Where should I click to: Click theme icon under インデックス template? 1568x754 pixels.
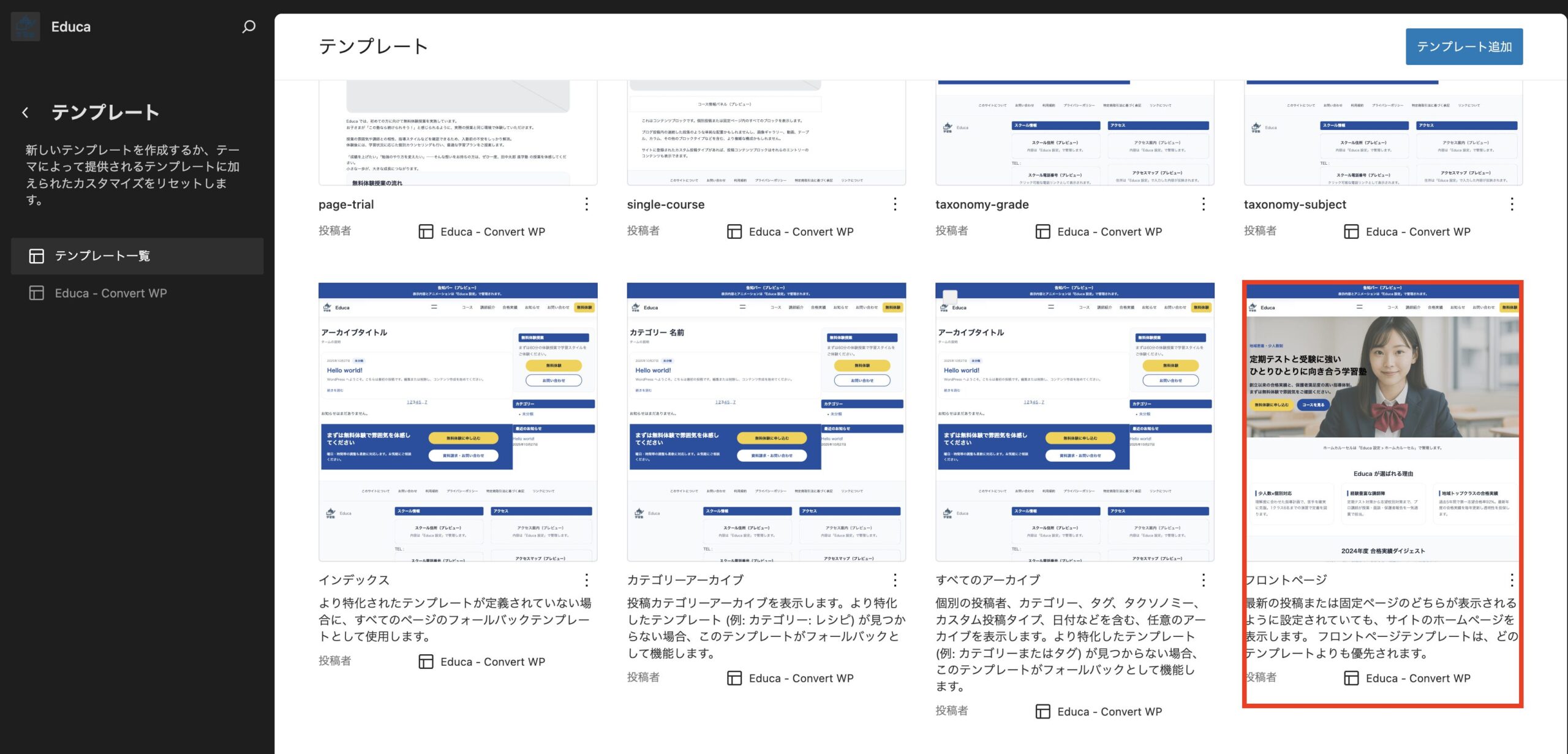tap(426, 662)
